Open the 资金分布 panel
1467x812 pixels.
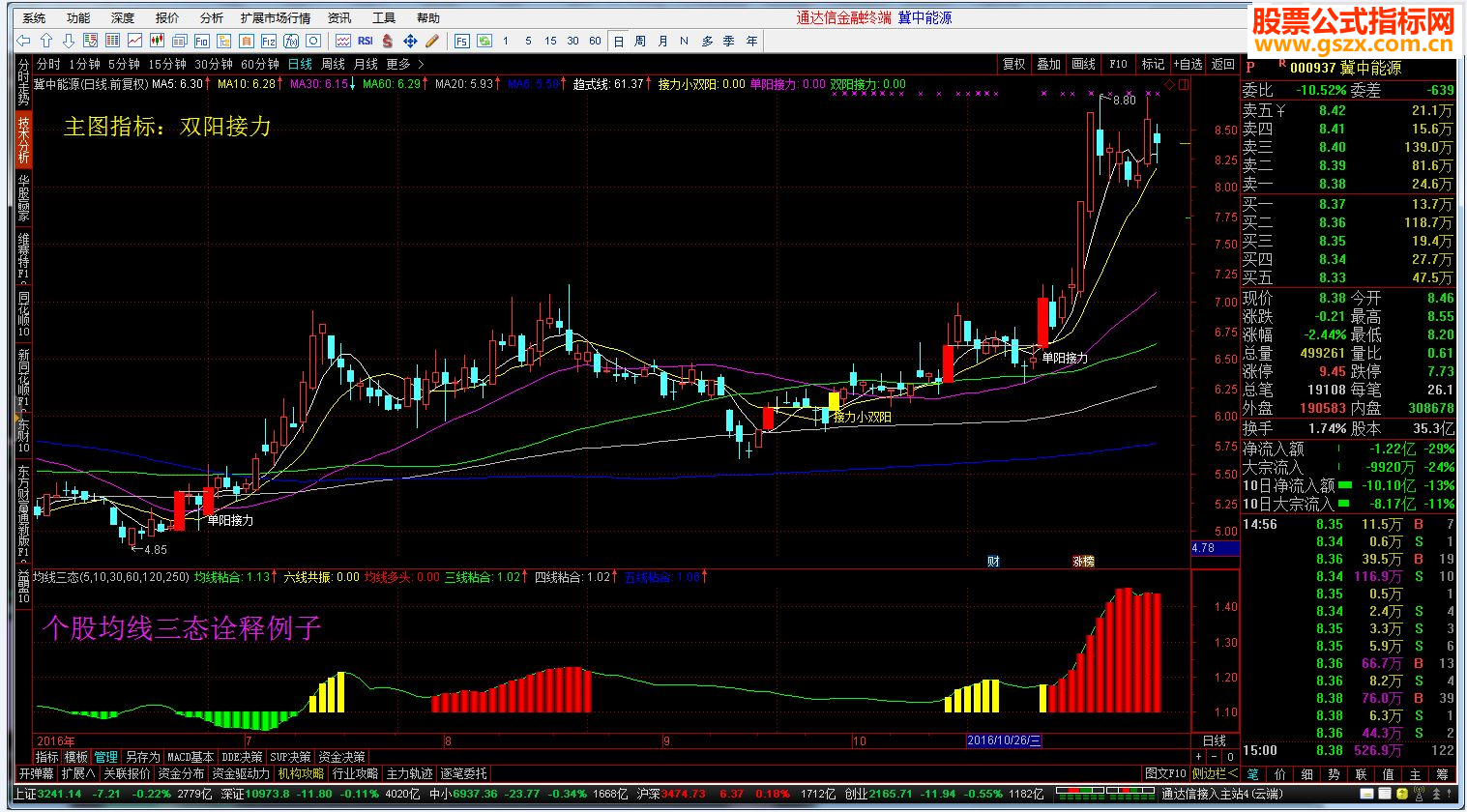tap(182, 773)
